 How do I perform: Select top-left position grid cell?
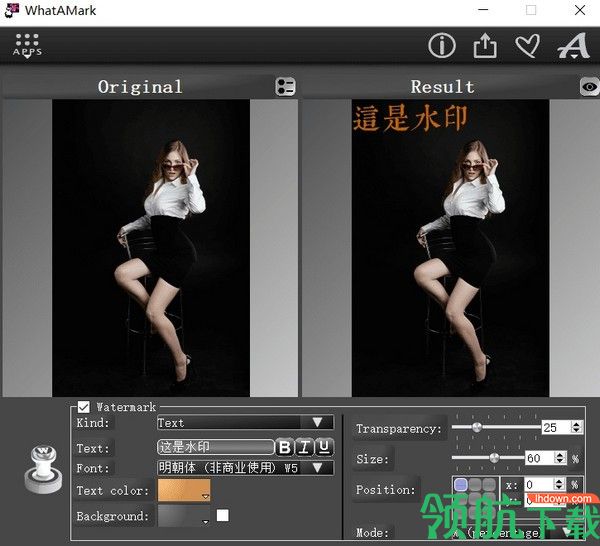point(461,484)
